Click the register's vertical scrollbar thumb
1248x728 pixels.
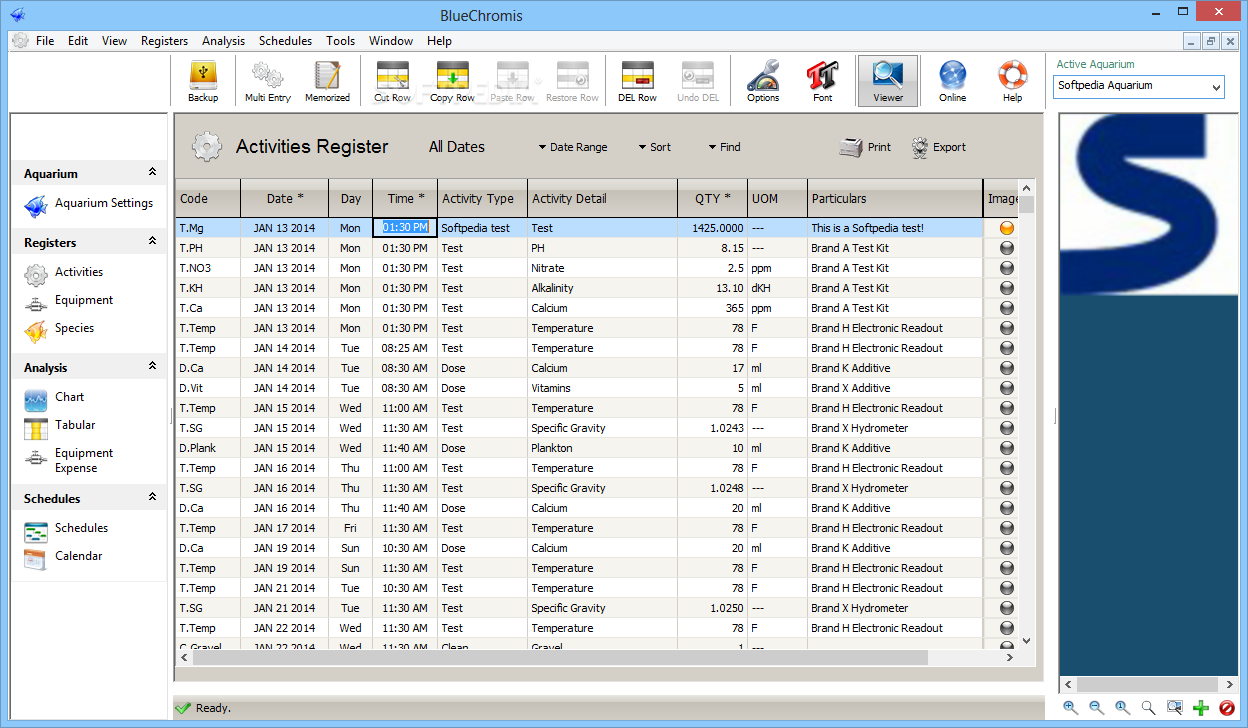(x=1026, y=205)
